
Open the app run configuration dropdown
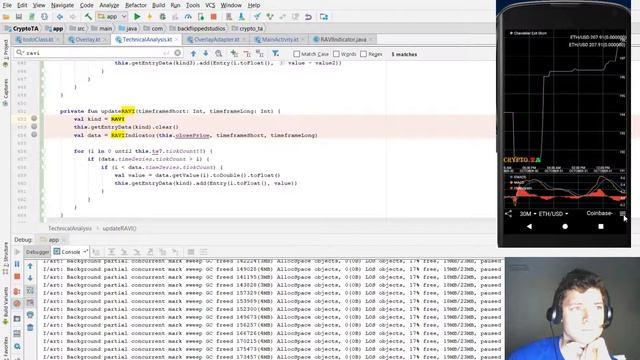[x=112, y=17]
